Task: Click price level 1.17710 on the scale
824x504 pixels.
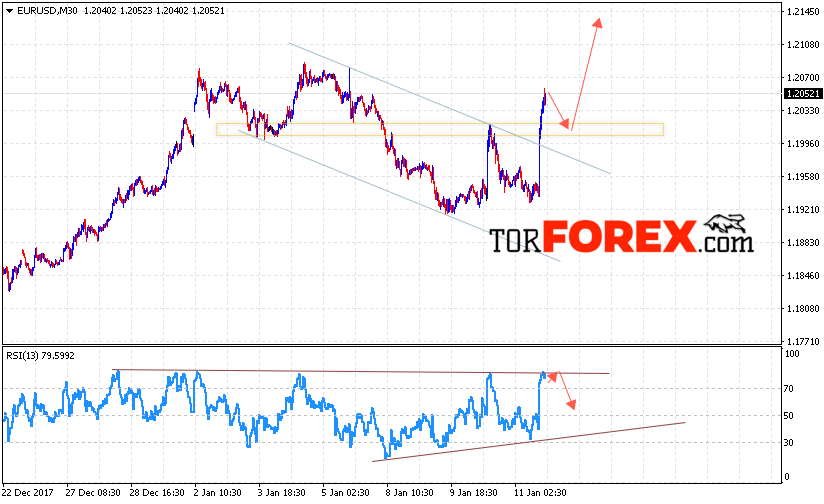Action: pyautogui.click(x=804, y=342)
